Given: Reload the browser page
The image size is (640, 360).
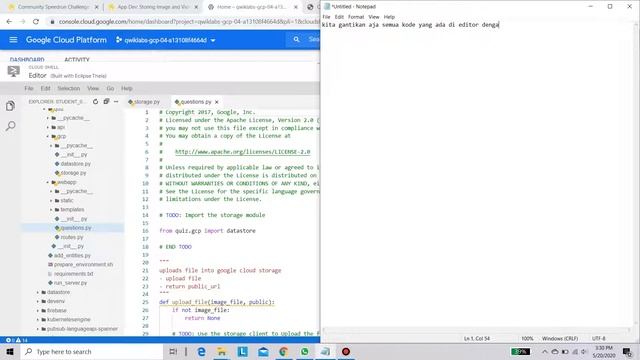Looking at the screenshot, I should click(x=36, y=21).
